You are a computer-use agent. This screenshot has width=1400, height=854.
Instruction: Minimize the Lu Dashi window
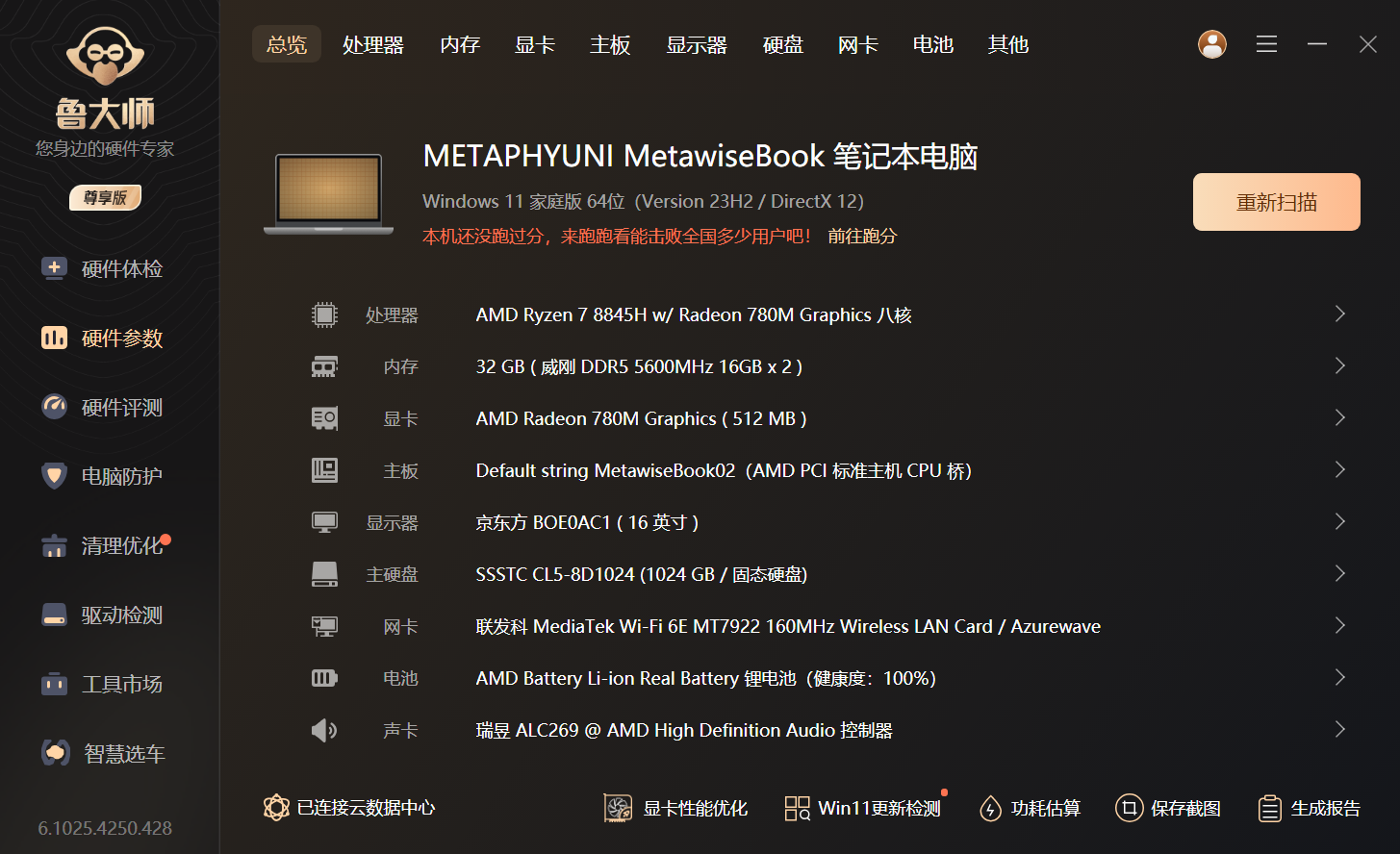pos(1317,44)
